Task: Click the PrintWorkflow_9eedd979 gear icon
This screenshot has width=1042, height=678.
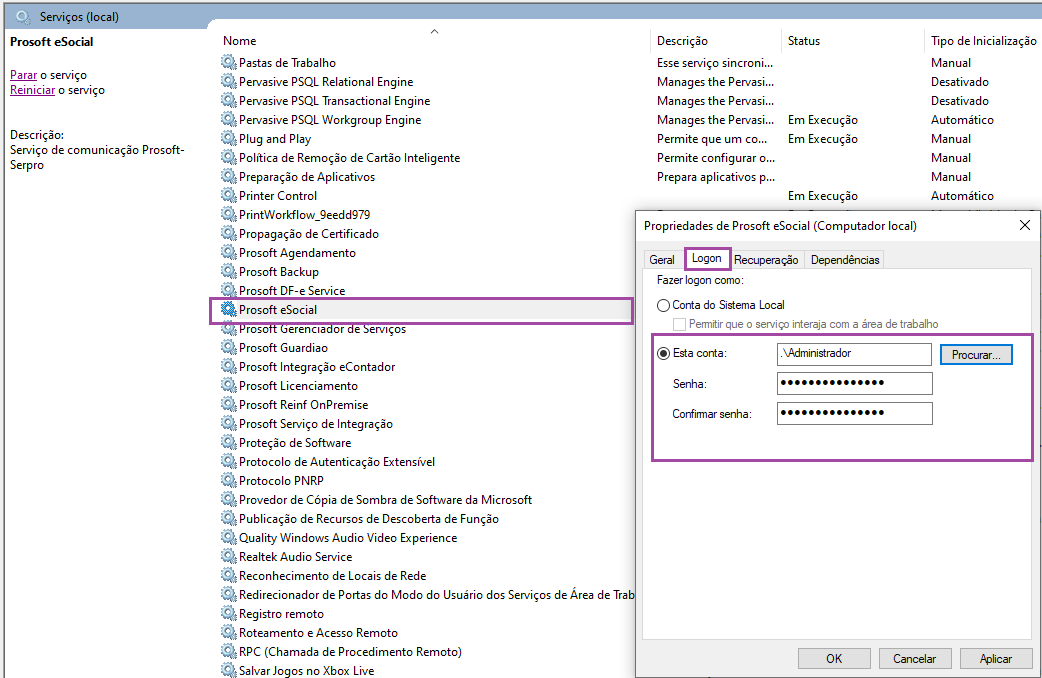Action: (x=229, y=215)
